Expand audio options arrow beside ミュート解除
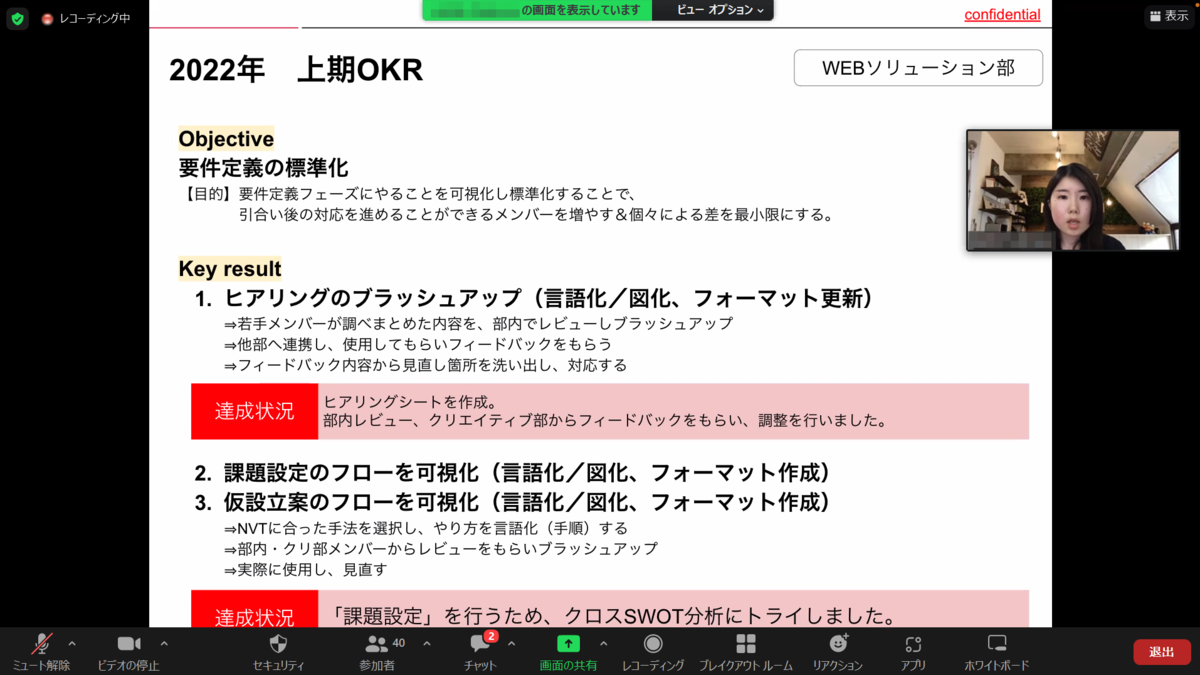 pos(72,644)
